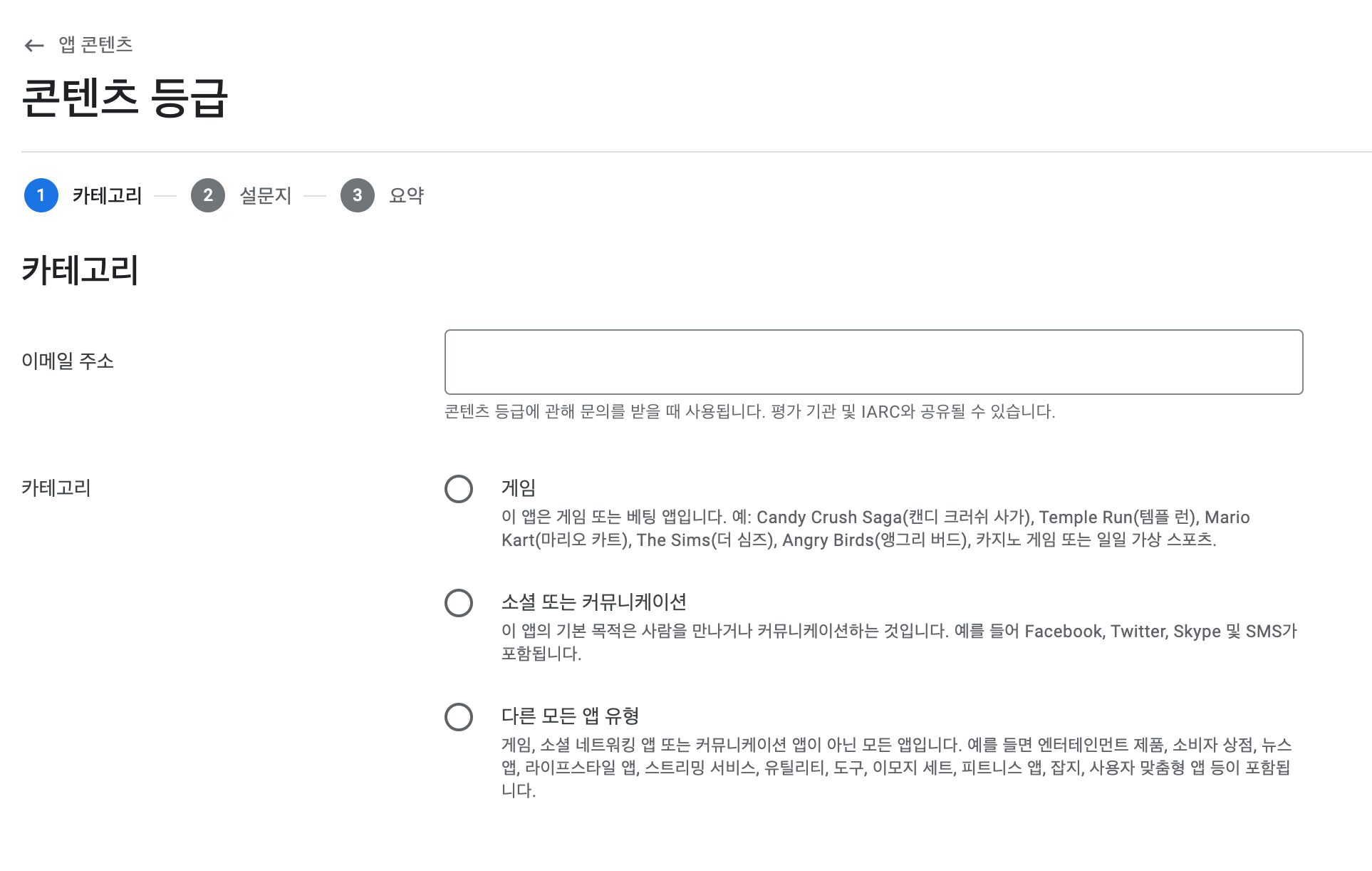Open the 요약 step
This screenshot has width=1372, height=871.
407,195
